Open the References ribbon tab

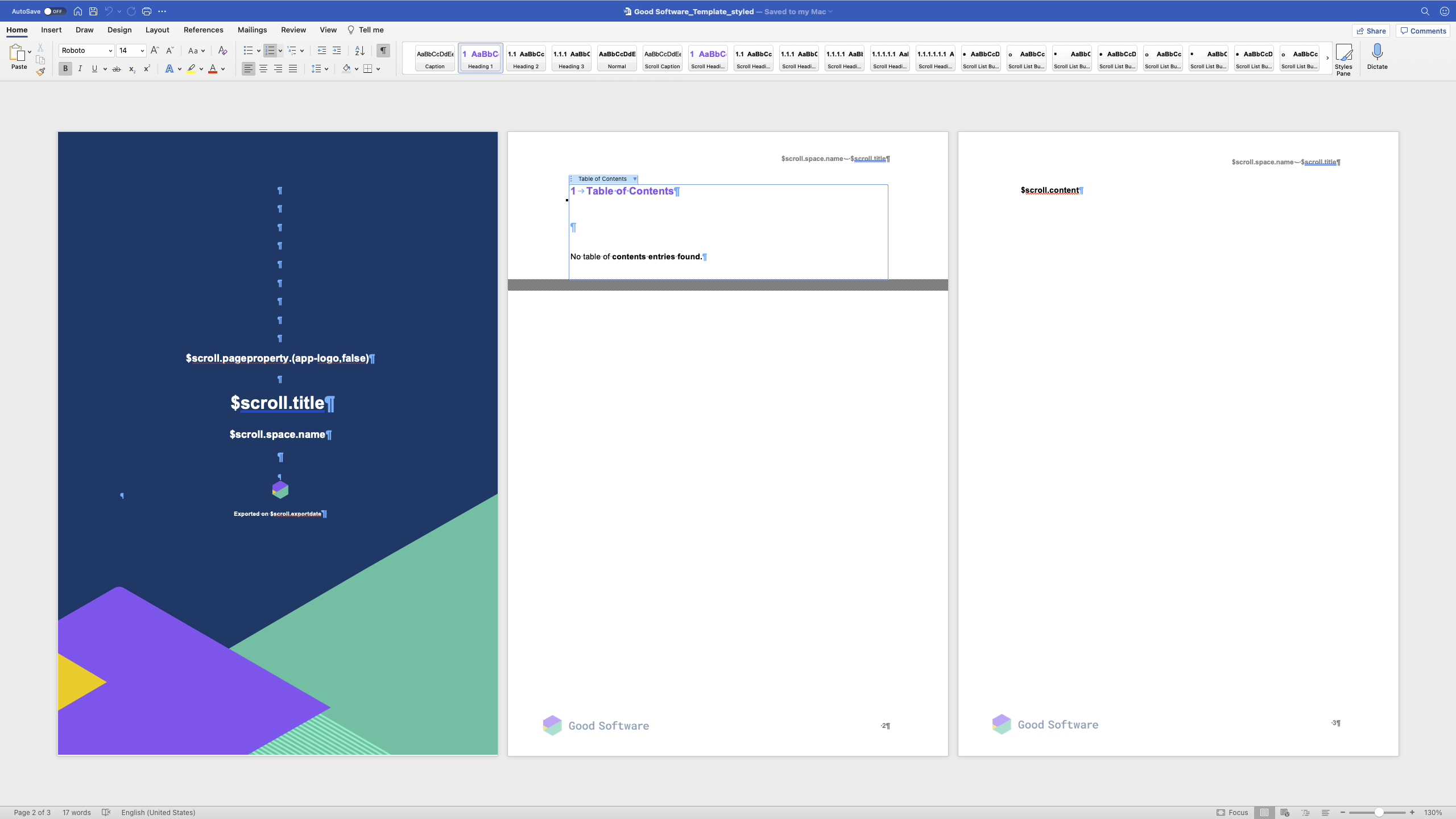[203, 30]
